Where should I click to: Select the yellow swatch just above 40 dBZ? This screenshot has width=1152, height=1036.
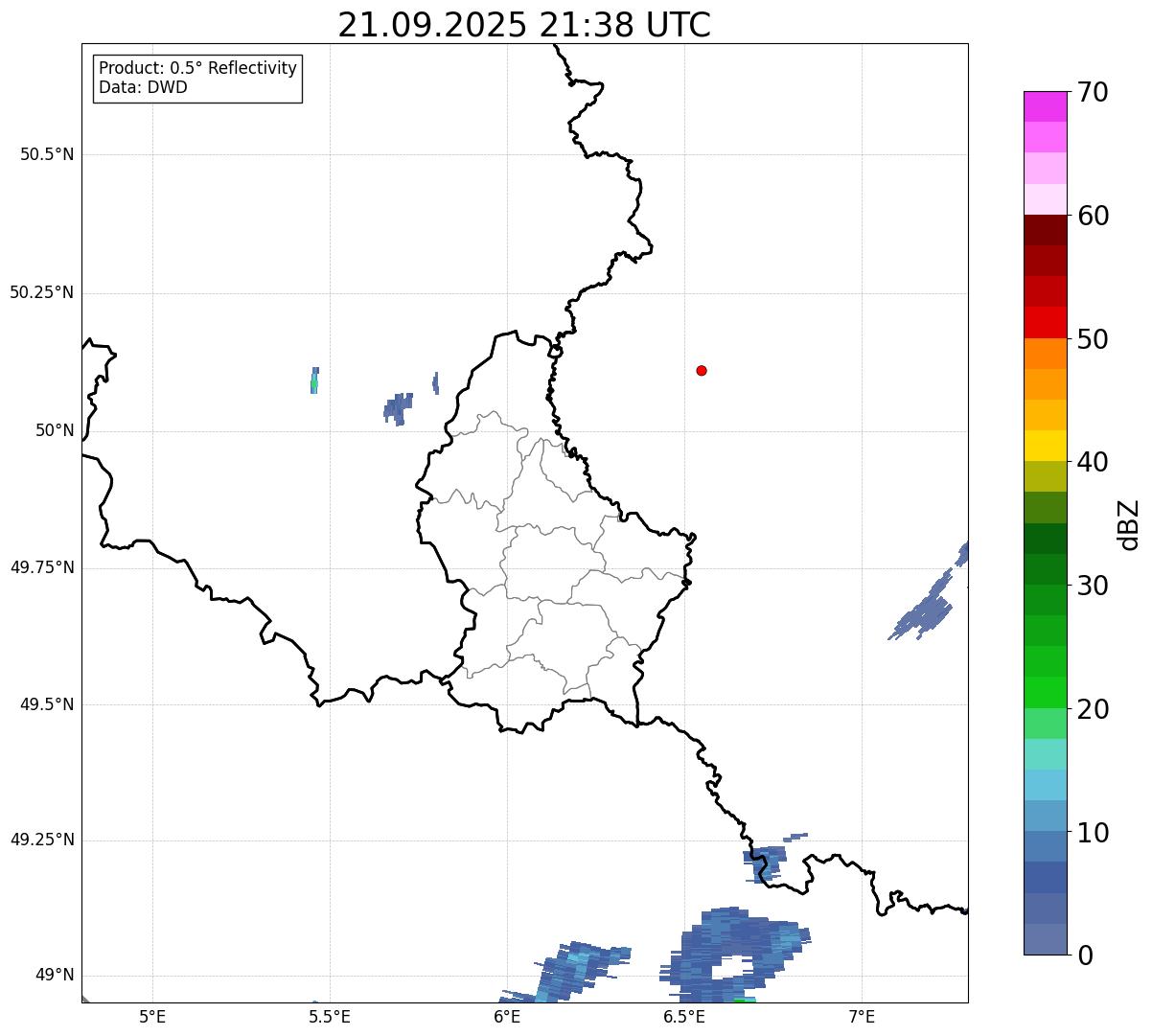pyautogui.click(x=1045, y=446)
